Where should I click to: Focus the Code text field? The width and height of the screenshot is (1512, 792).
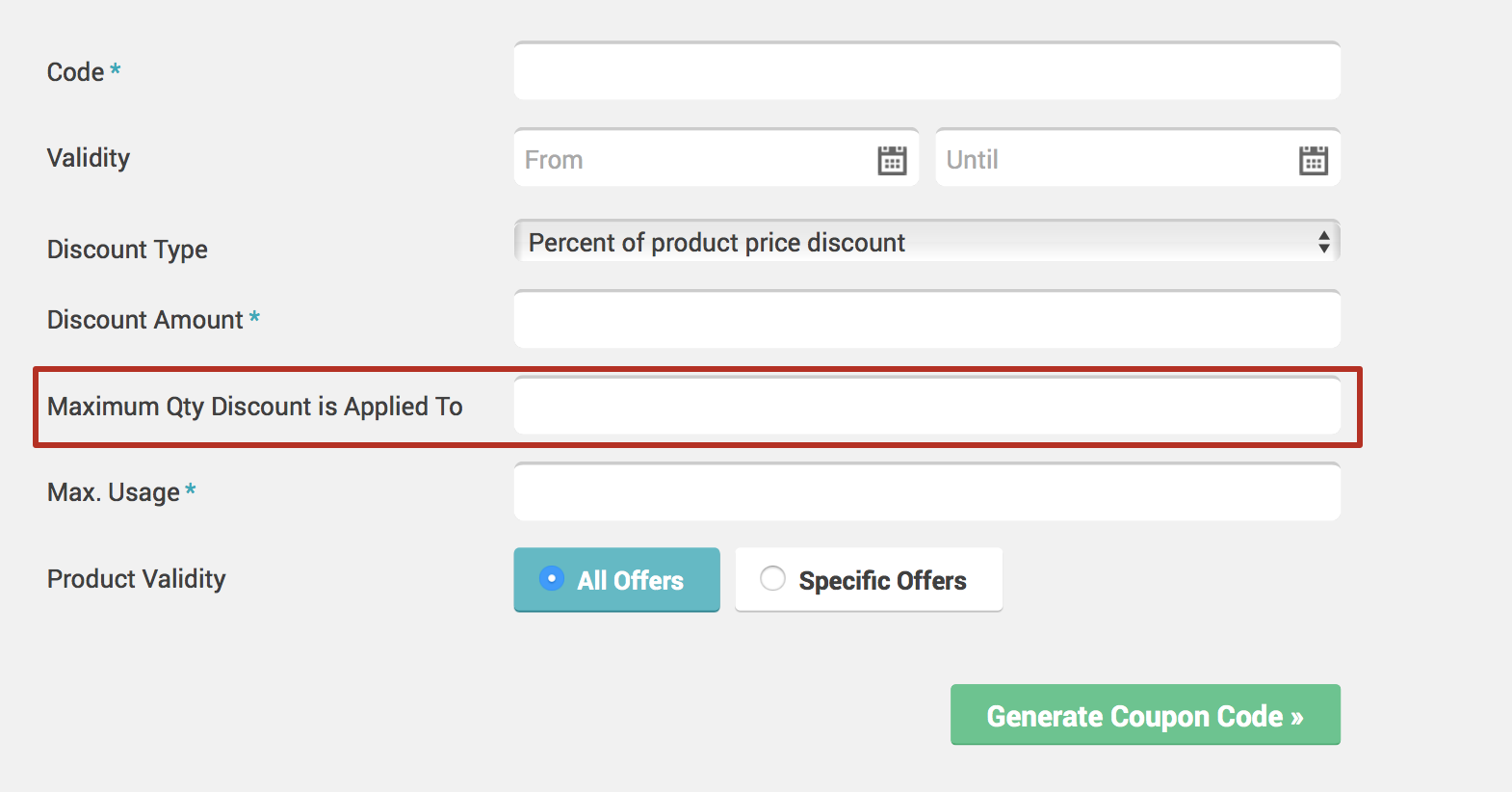coord(927,70)
